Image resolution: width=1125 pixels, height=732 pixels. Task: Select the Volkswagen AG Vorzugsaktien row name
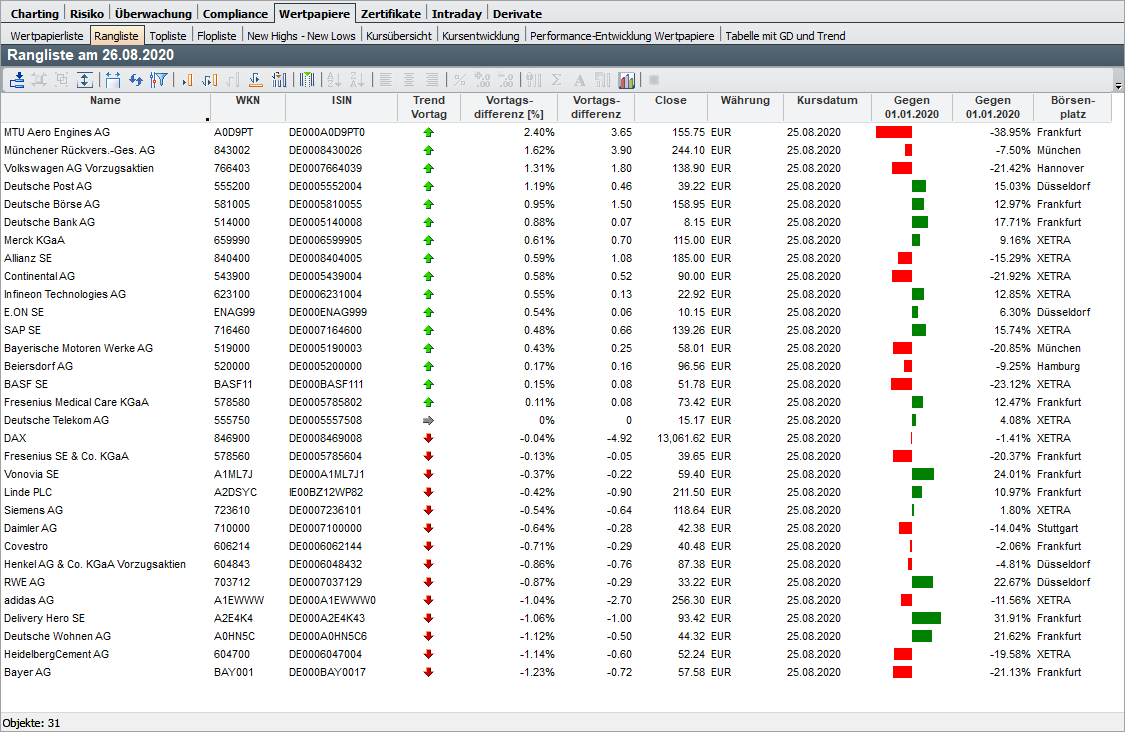coord(79,168)
